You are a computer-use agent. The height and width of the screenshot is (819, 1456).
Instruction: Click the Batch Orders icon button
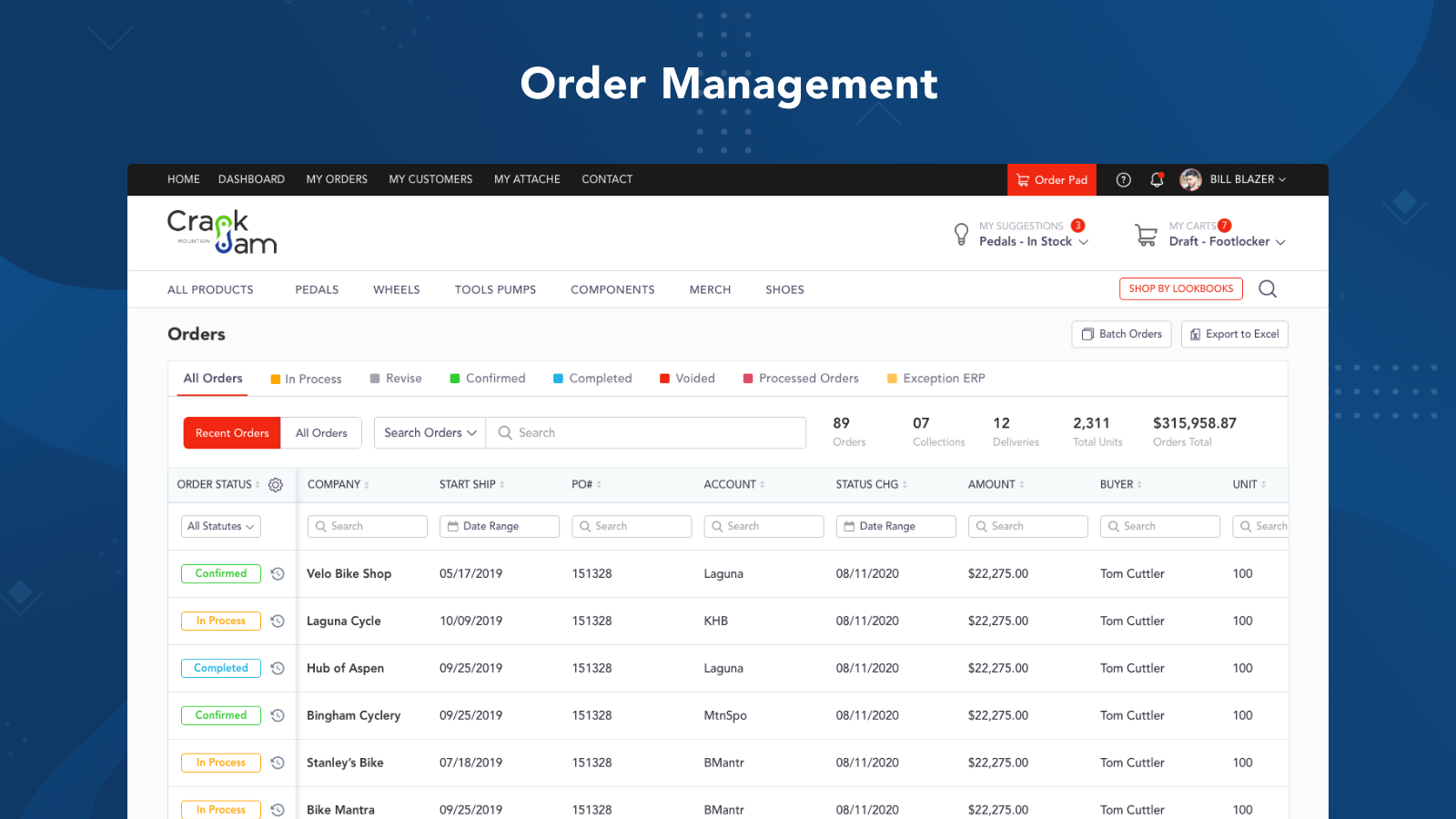1088,334
